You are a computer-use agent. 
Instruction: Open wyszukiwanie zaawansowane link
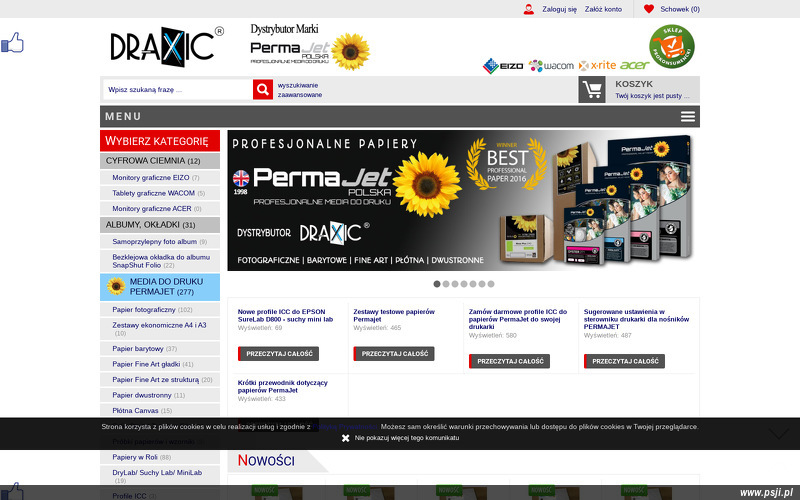(300, 90)
